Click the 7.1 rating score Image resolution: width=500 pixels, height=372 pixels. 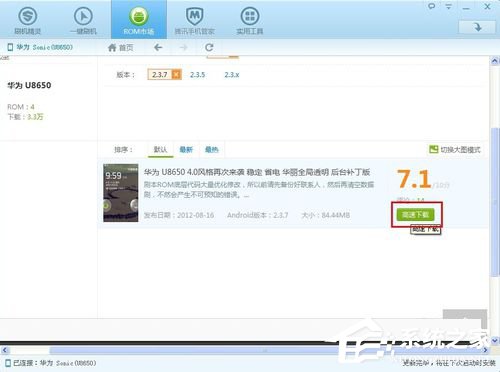(414, 179)
